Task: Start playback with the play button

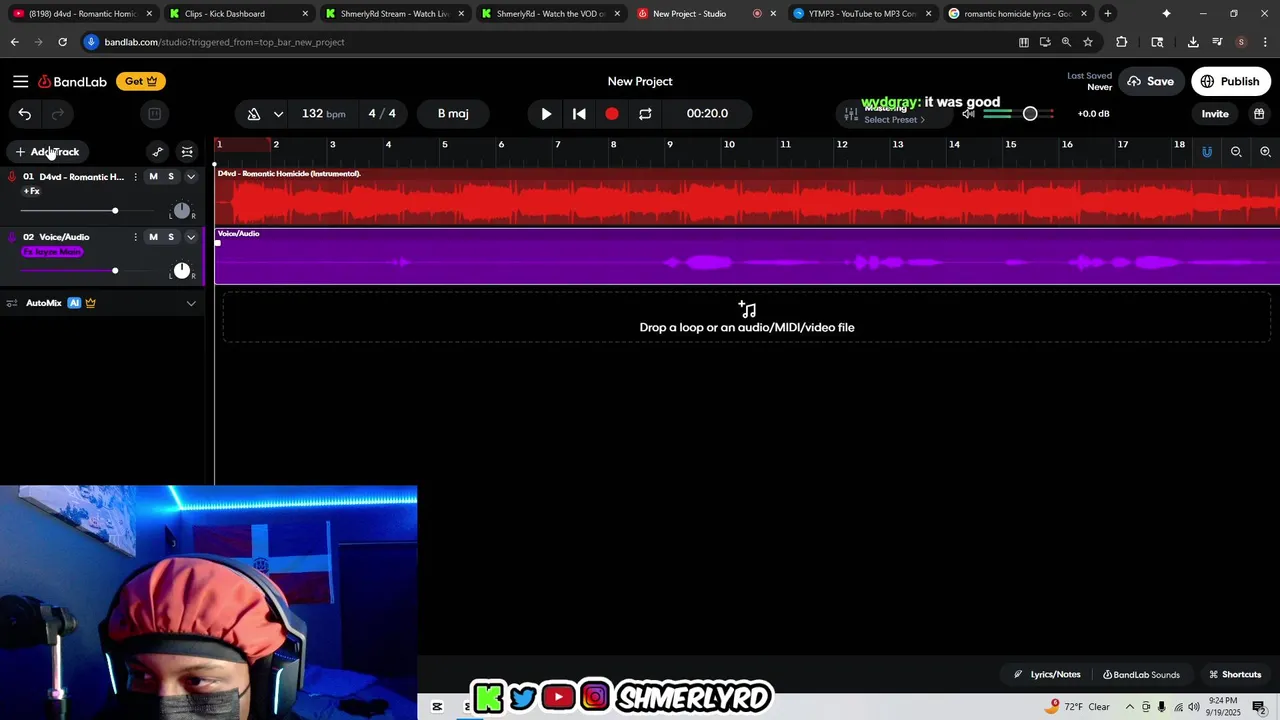Action: 546,114
